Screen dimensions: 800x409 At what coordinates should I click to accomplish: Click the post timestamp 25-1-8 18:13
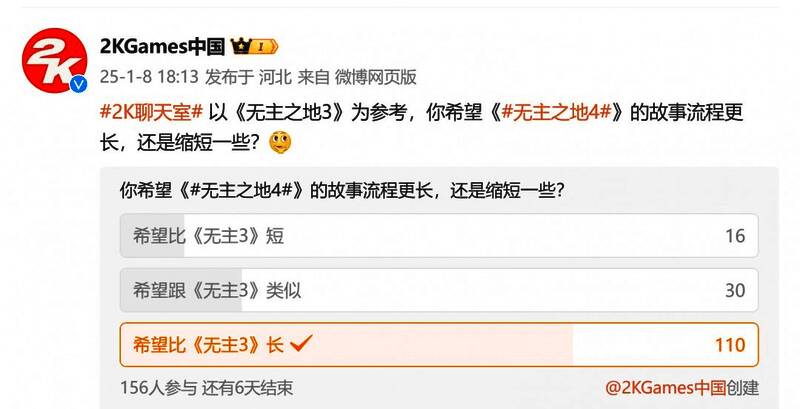tap(148, 77)
